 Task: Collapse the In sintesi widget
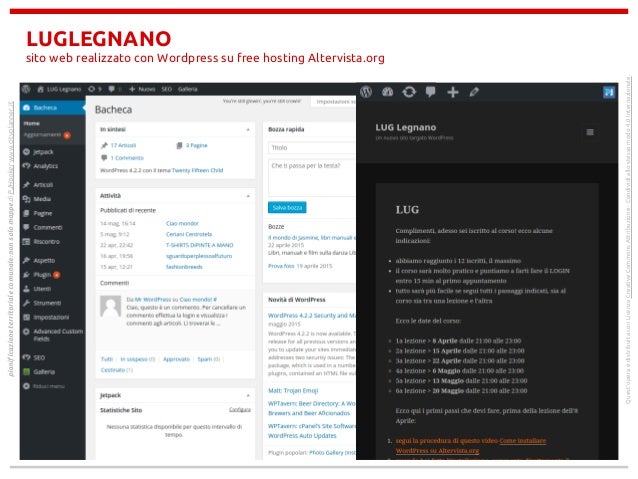[248, 129]
